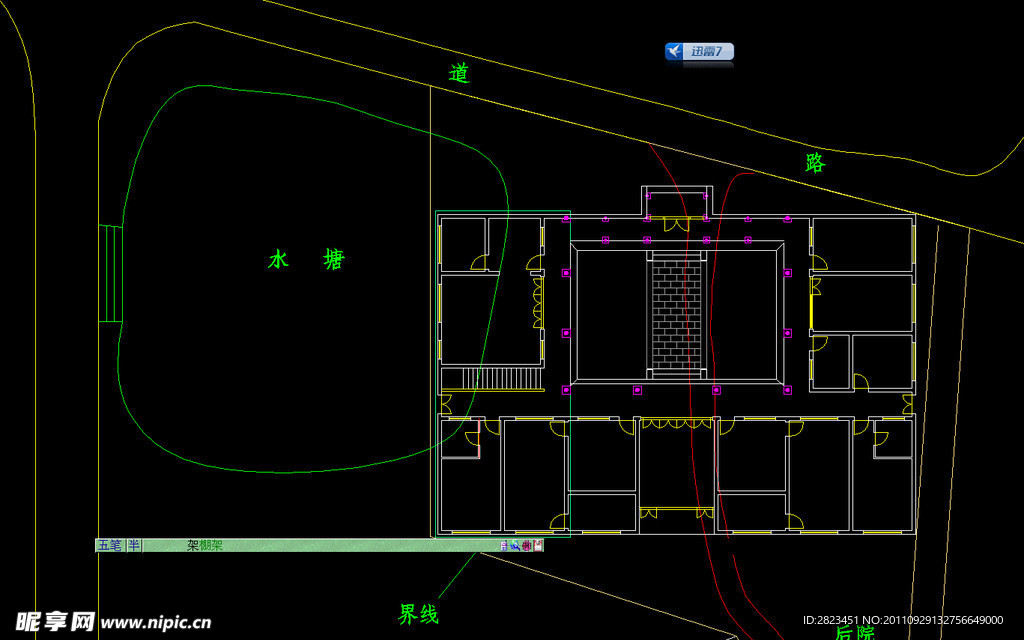Click the red round icon on IME bar
This screenshot has width=1024, height=640.
[x=526, y=546]
